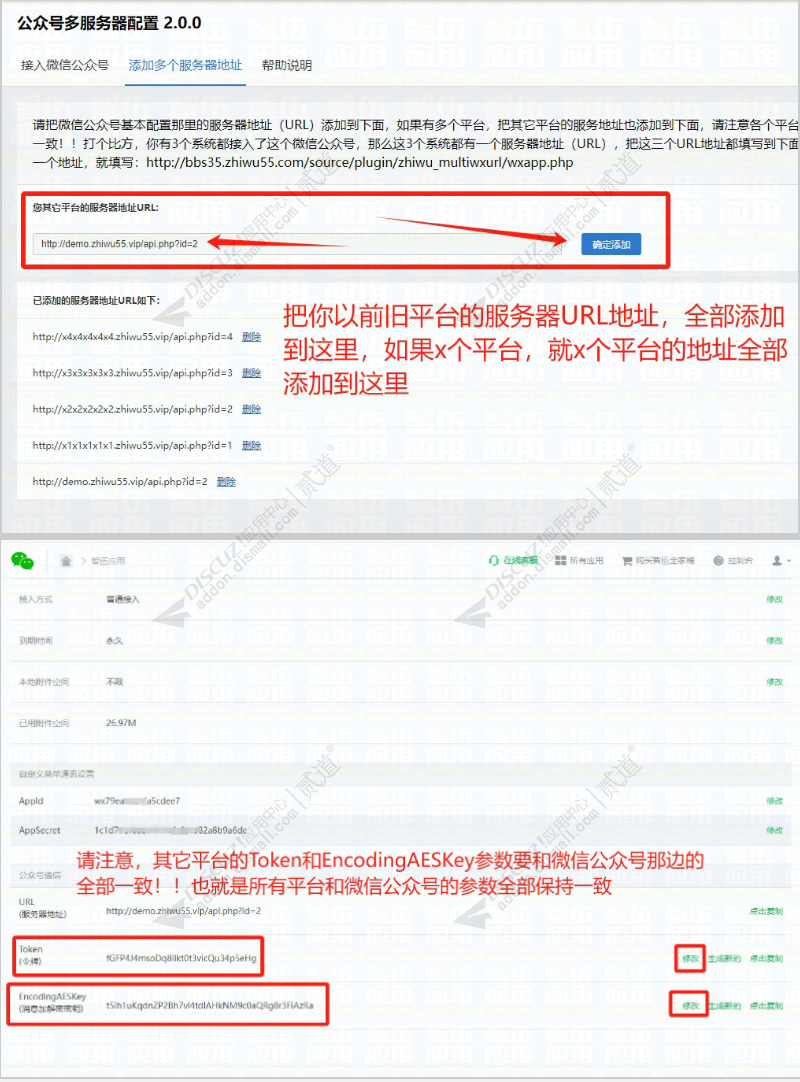Copy the URL server address via 点击复制

[x=766, y=911]
